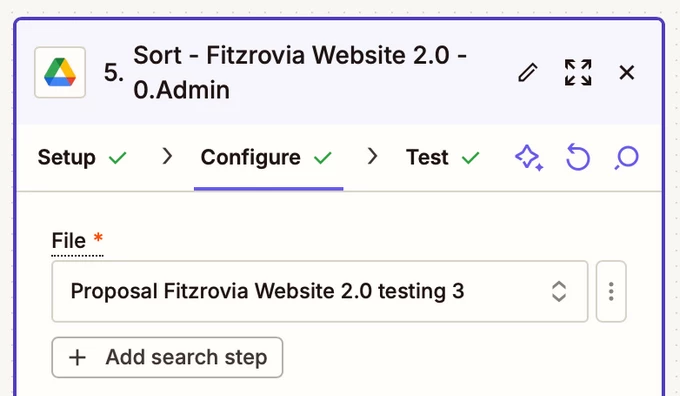Open the AI sparkle assistant icon
This screenshot has height=396, width=680.
coord(529,157)
